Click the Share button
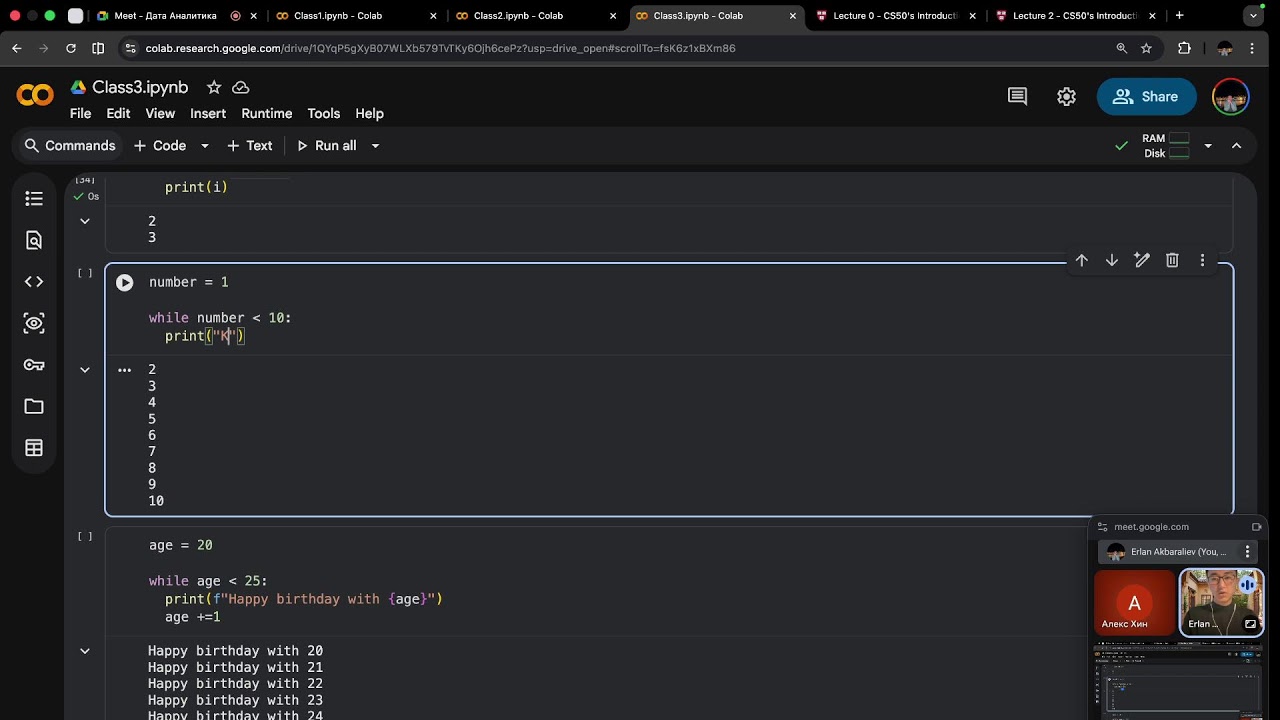The image size is (1280, 720). (x=1146, y=96)
